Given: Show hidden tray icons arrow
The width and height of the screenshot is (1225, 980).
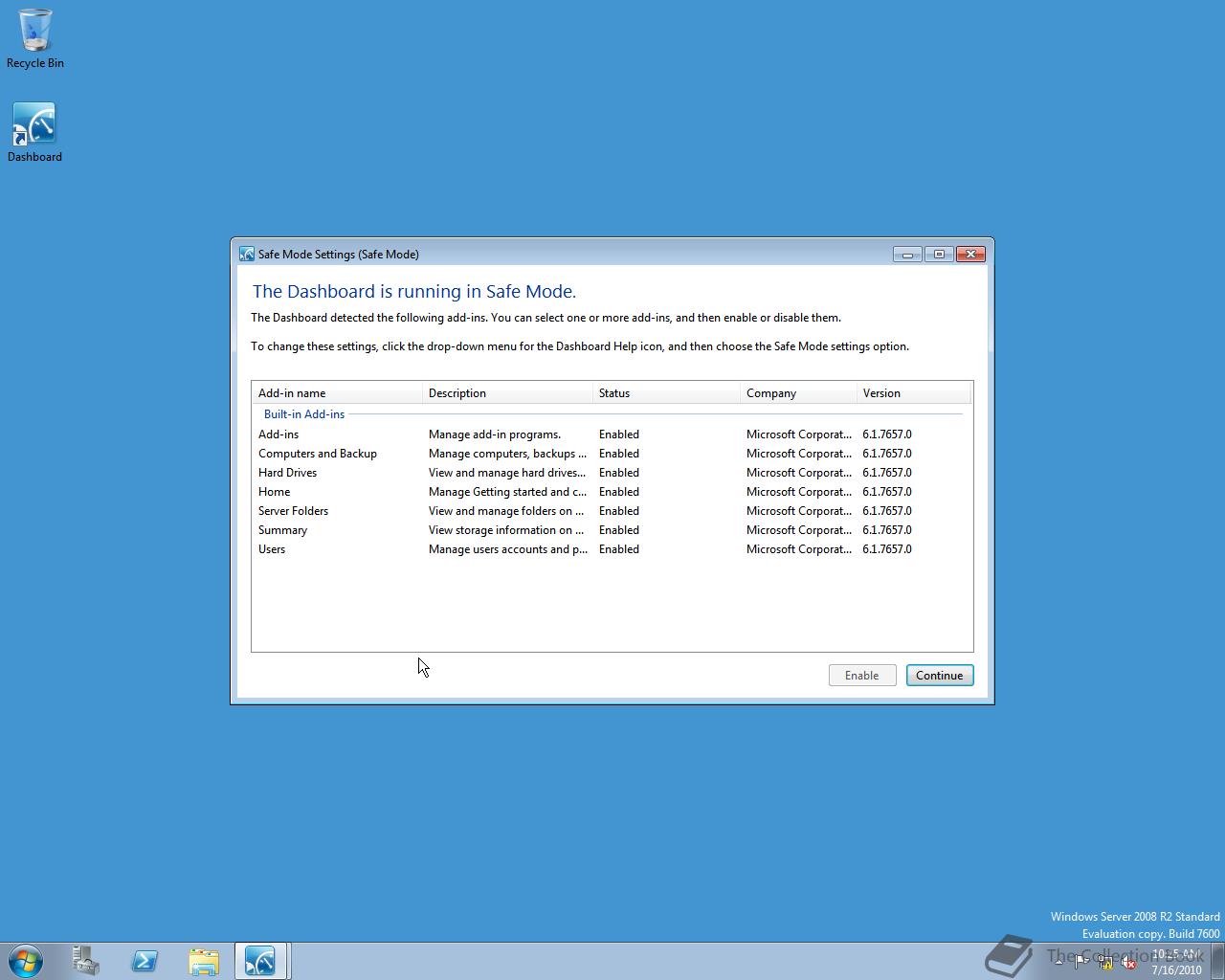Looking at the screenshot, I should pyautogui.click(x=1058, y=963).
